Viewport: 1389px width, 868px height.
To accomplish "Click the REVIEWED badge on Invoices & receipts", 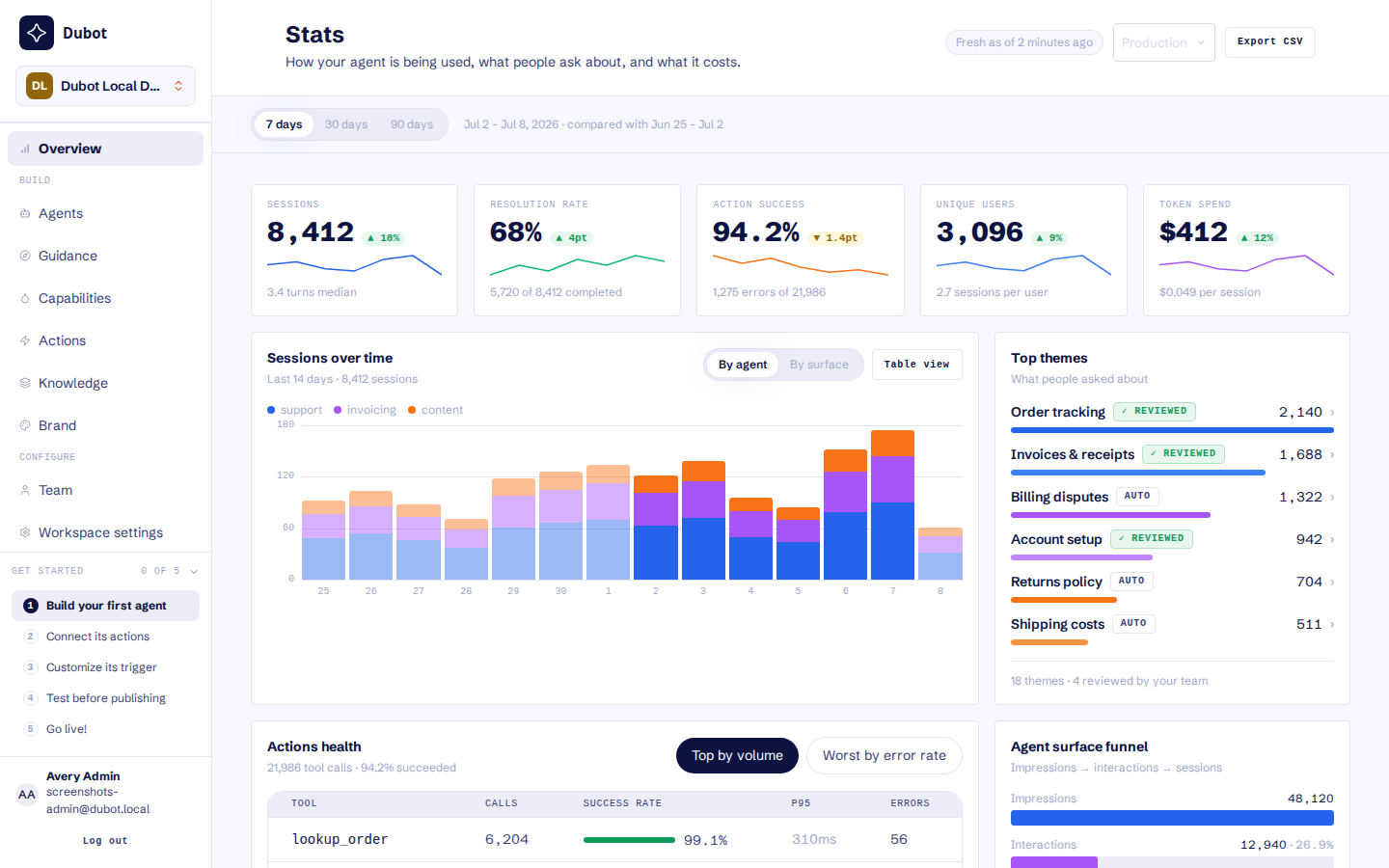I will [1184, 453].
